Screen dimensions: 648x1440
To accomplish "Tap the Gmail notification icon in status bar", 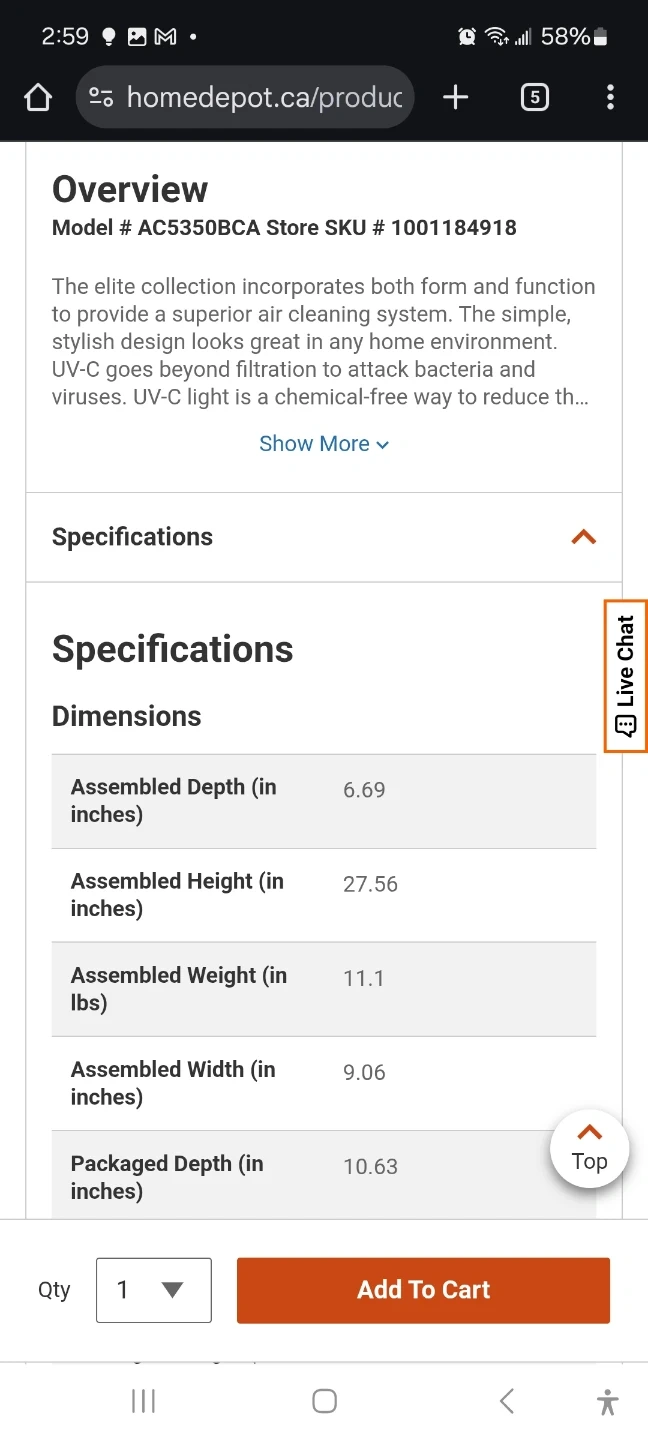I will click(x=165, y=37).
